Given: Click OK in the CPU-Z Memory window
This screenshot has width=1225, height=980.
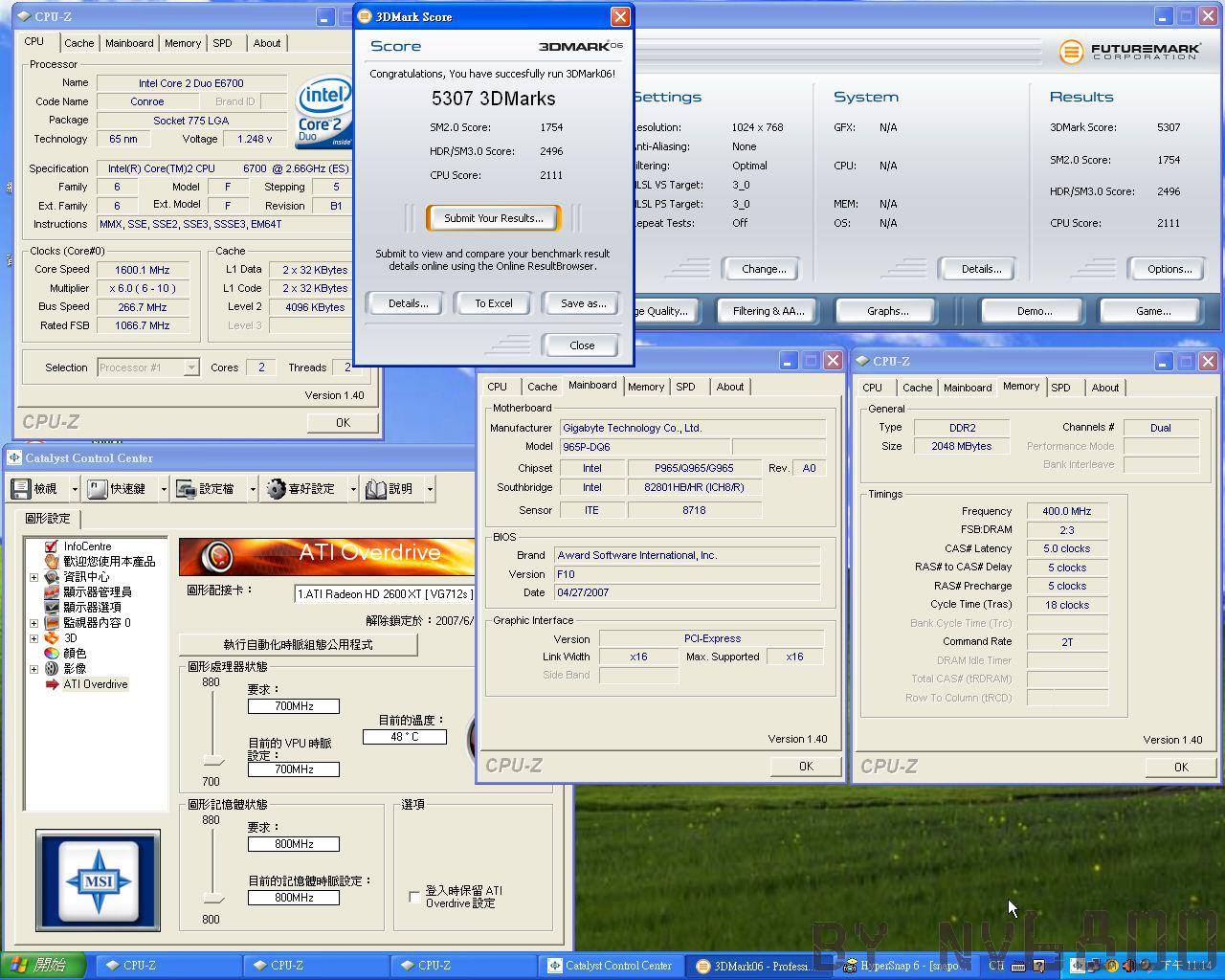Looking at the screenshot, I should coord(1181,767).
